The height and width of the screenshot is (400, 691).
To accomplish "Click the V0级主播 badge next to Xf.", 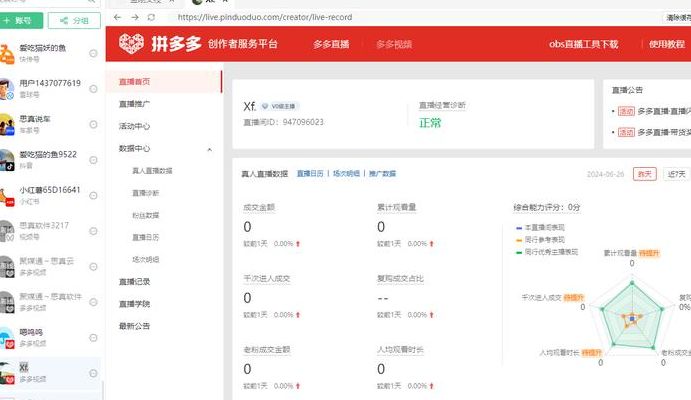I will pos(279,106).
